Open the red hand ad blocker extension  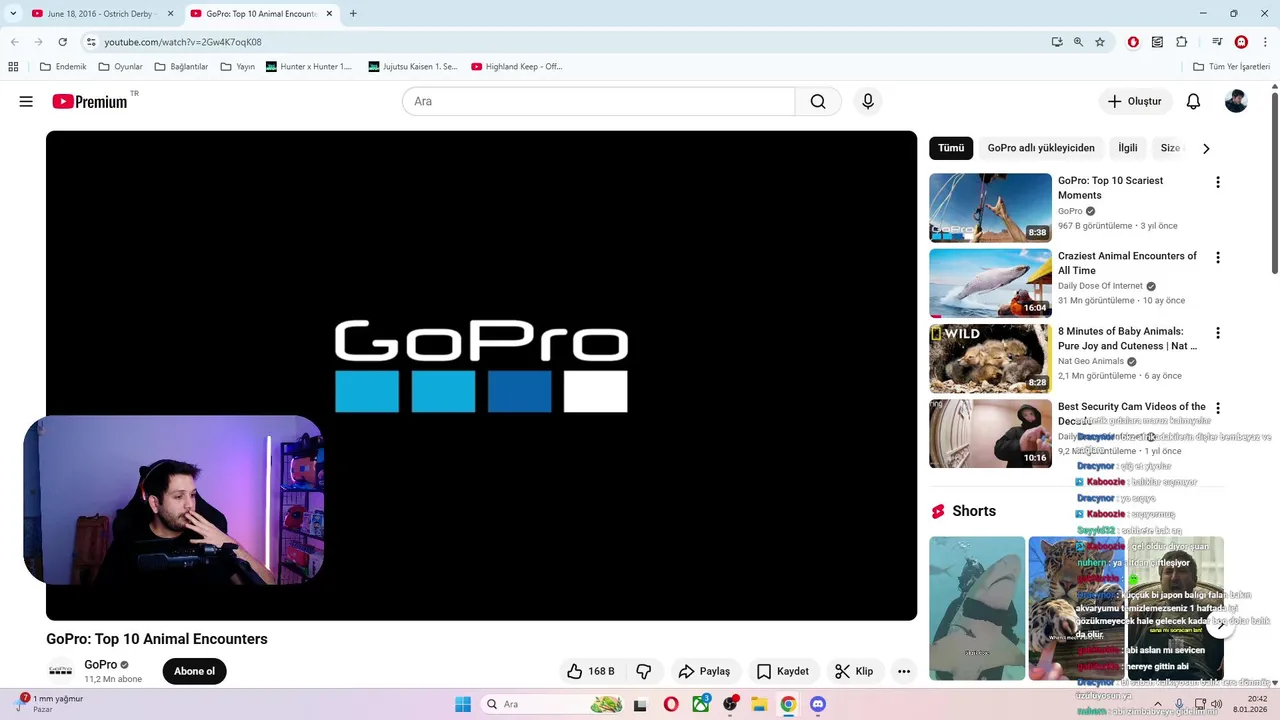1133,42
